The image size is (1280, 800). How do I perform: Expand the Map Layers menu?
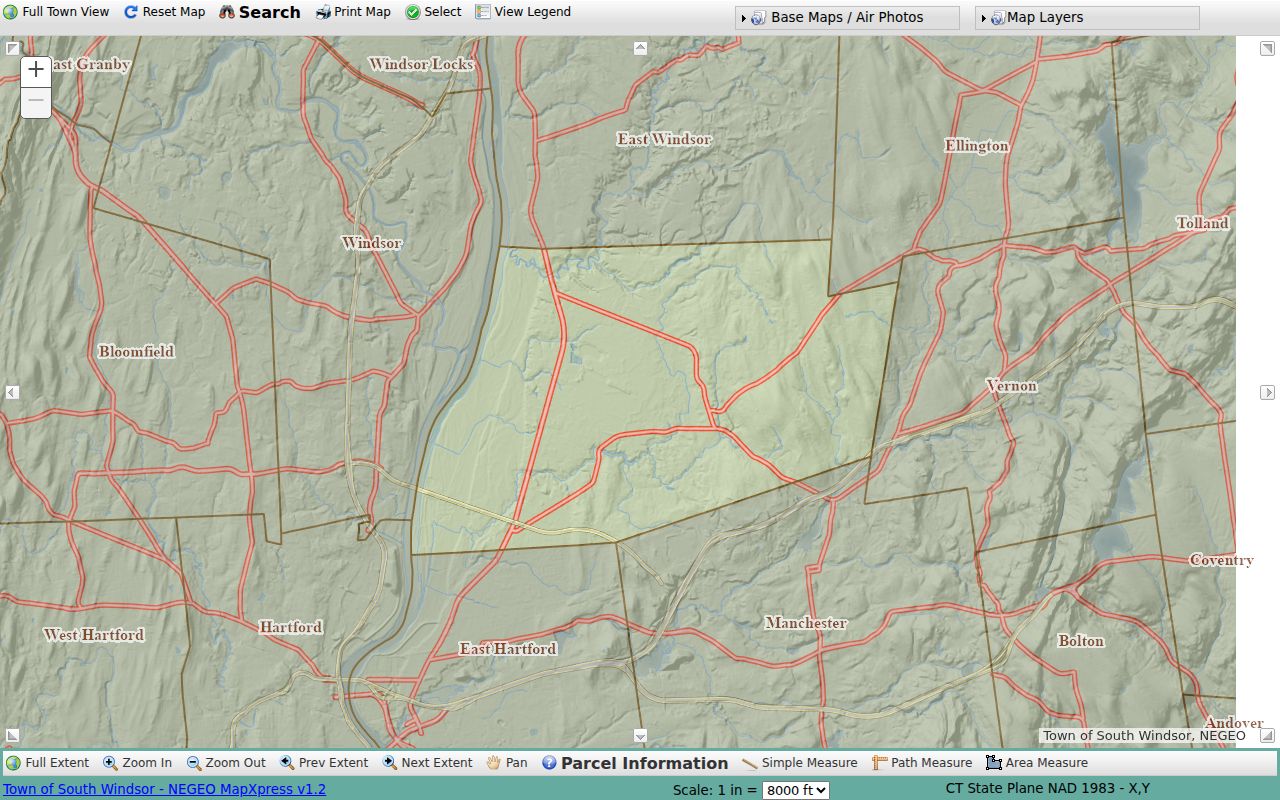tap(1087, 17)
